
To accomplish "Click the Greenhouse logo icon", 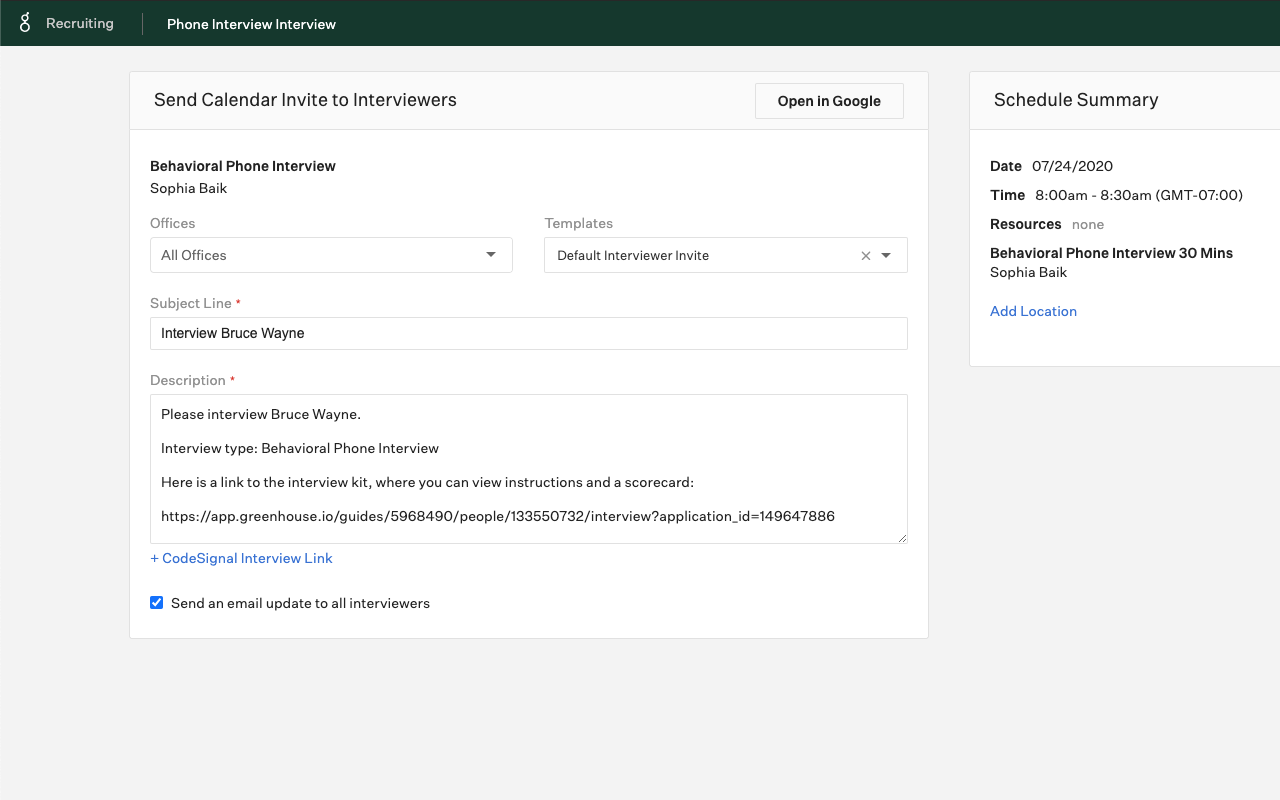I will click(x=25, y=23).
